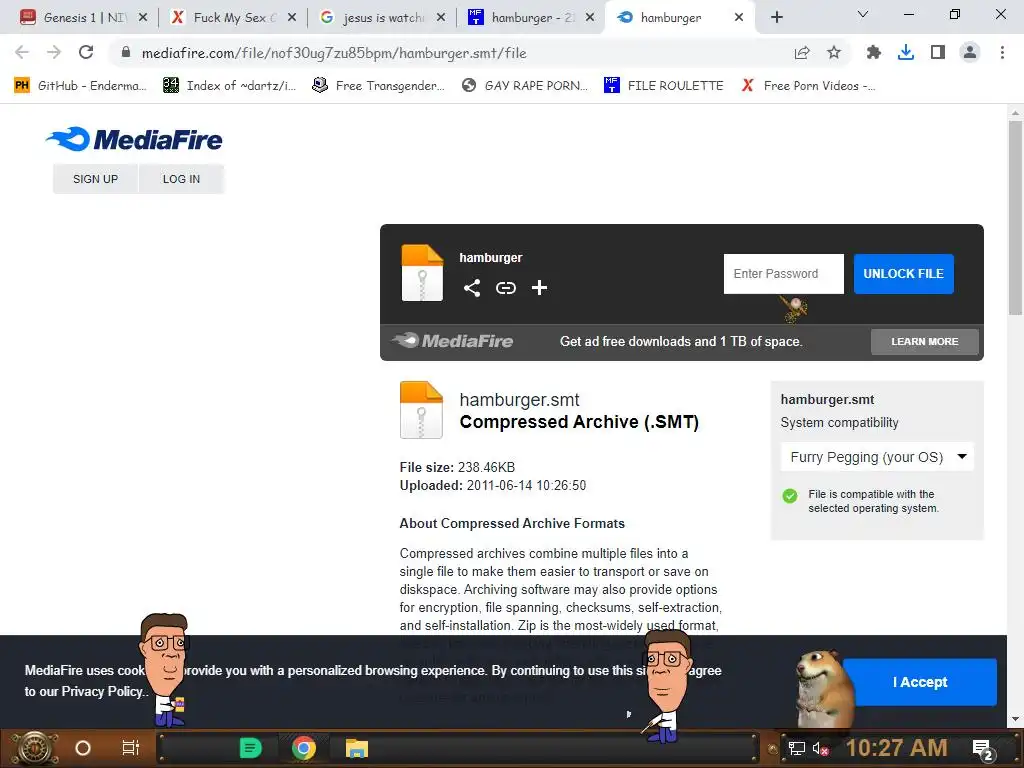Copy link using the chain icon
Screen dimensions: 1024x768
505,287
